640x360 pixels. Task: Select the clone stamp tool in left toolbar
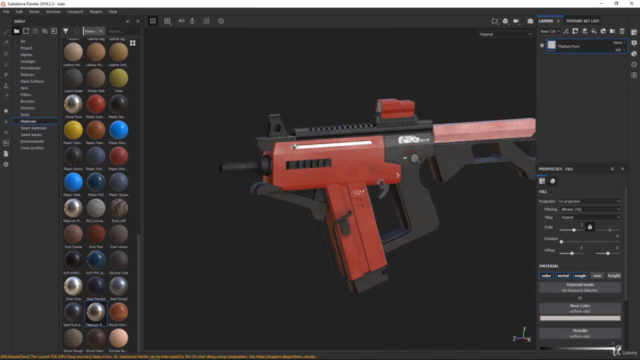(x=6, y=86)
